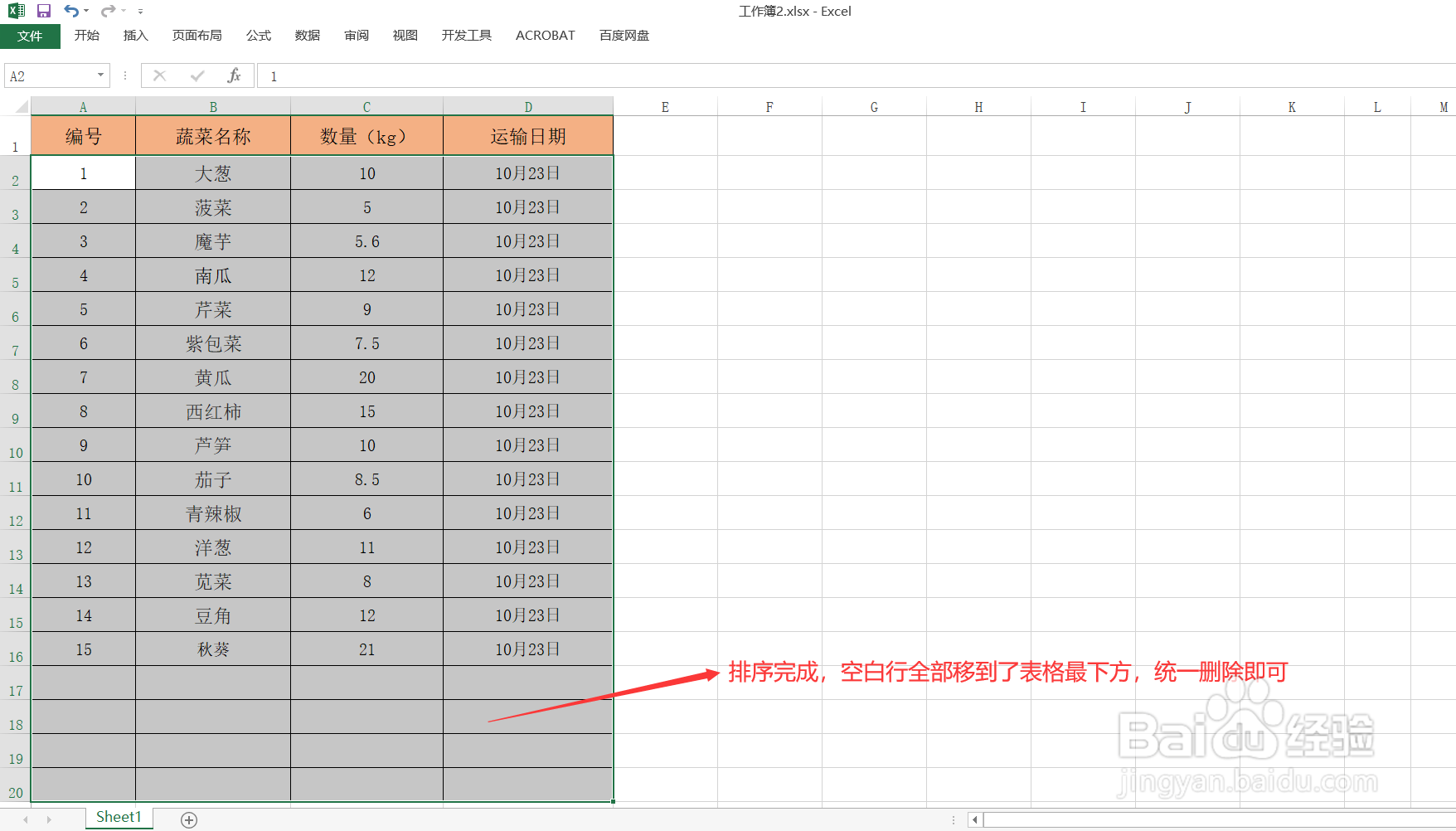Select column A header
This screenshot has width=1456, height=831.
click(83, 107)
